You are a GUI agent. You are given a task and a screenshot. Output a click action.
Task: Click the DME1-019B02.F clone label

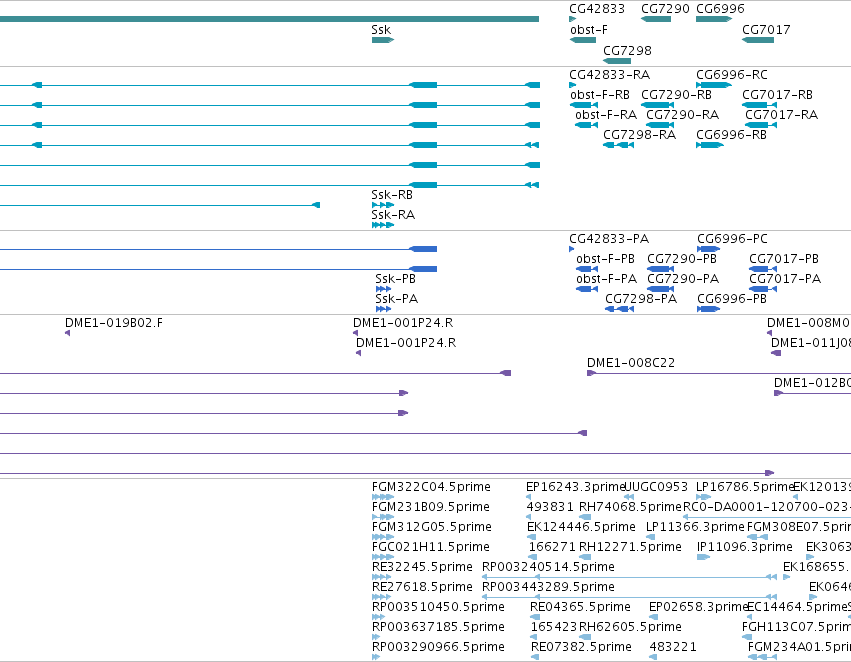click(113, 323)
